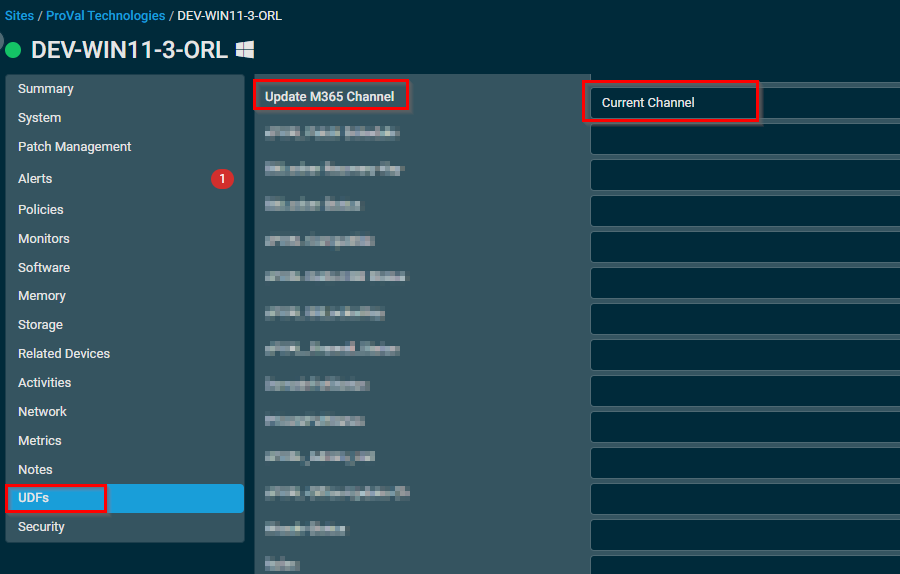
Task: Open the Summary tab
Action: [46, 89]
